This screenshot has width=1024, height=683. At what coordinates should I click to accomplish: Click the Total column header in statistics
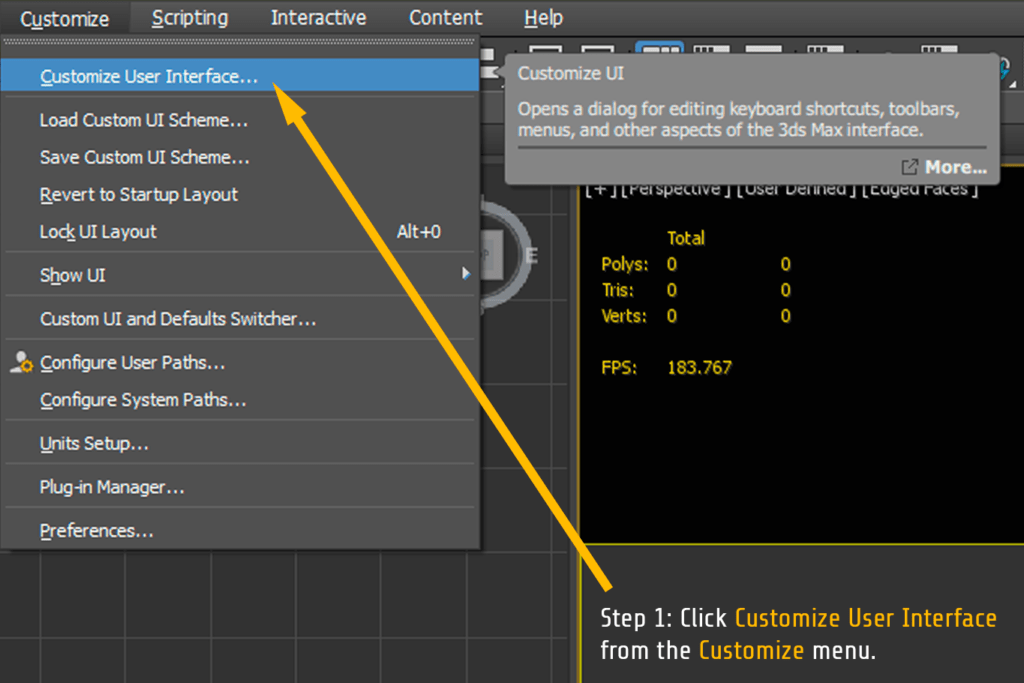coord(686,238)
